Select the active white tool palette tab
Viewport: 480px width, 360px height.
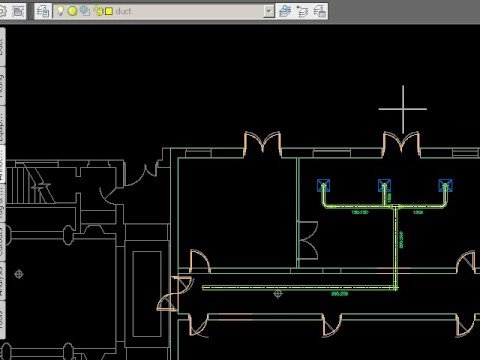click(x=2, y=164)
